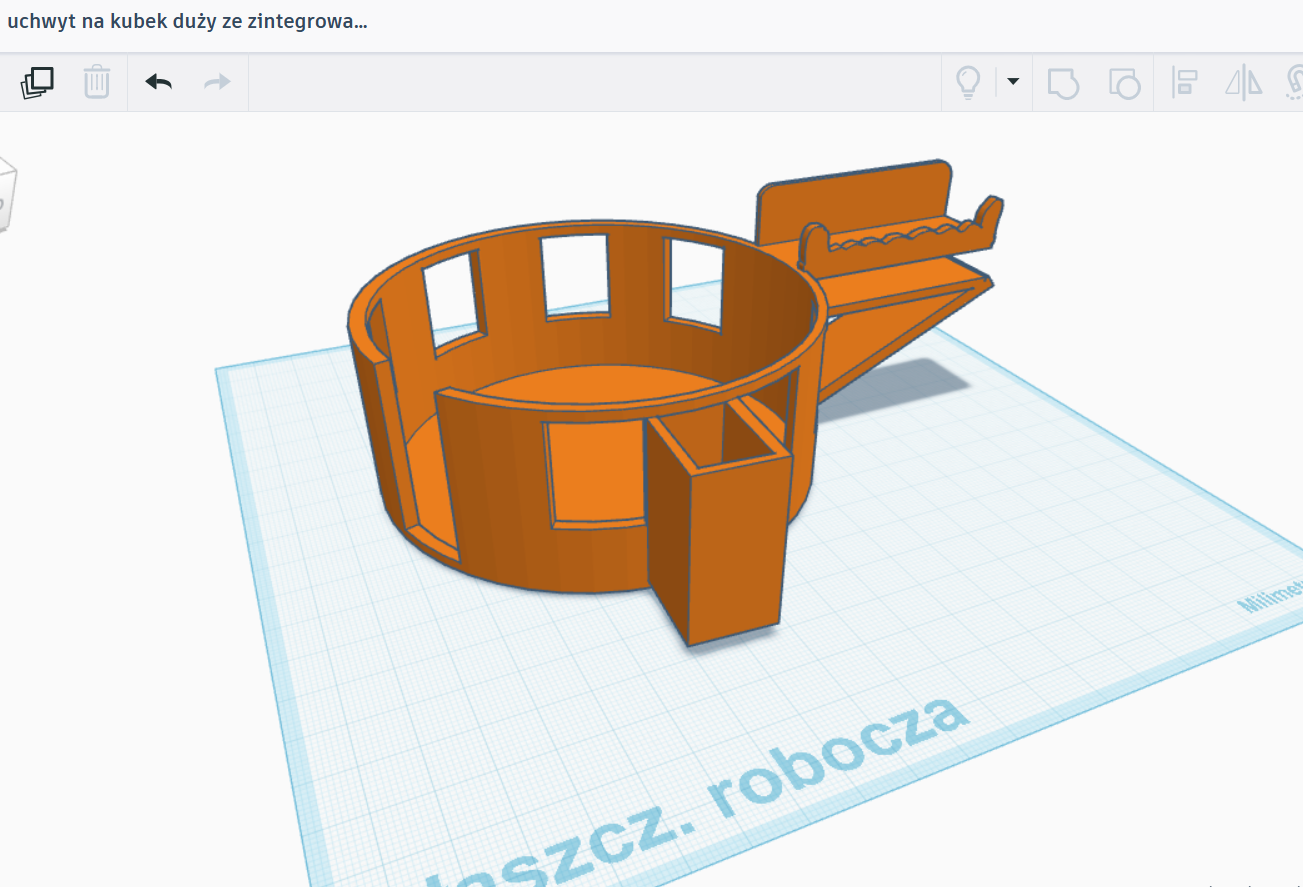This screenshot has height=887, width=1303.
Task: Click the Delete trash can icon
Action: (96, 82)
